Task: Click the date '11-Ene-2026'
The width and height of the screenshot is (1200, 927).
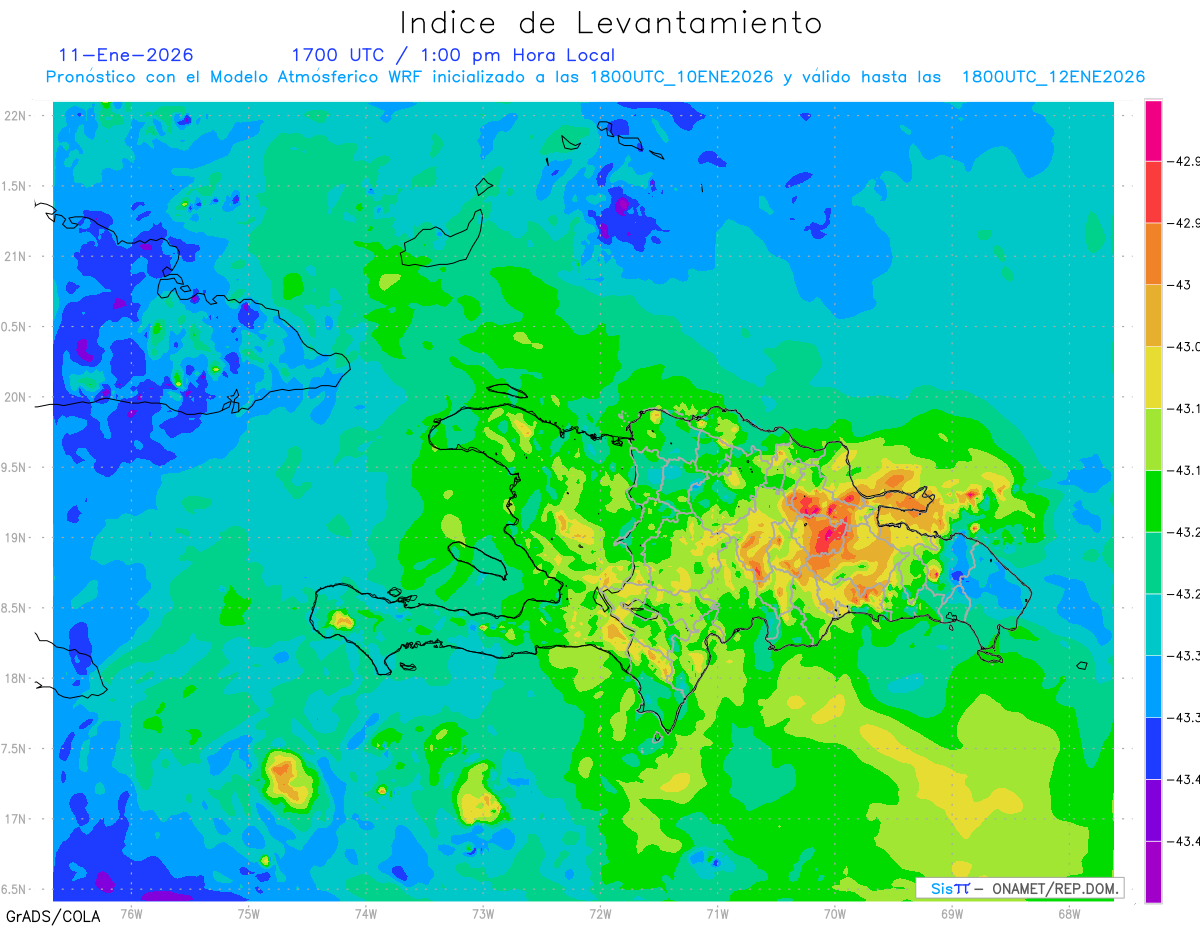Action: point(126,55)
